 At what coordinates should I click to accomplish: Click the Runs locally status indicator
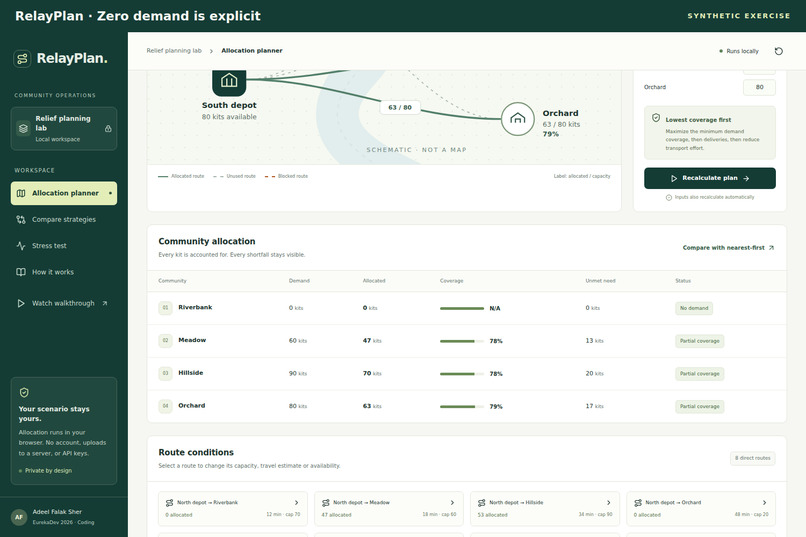[x=739, y=51]
